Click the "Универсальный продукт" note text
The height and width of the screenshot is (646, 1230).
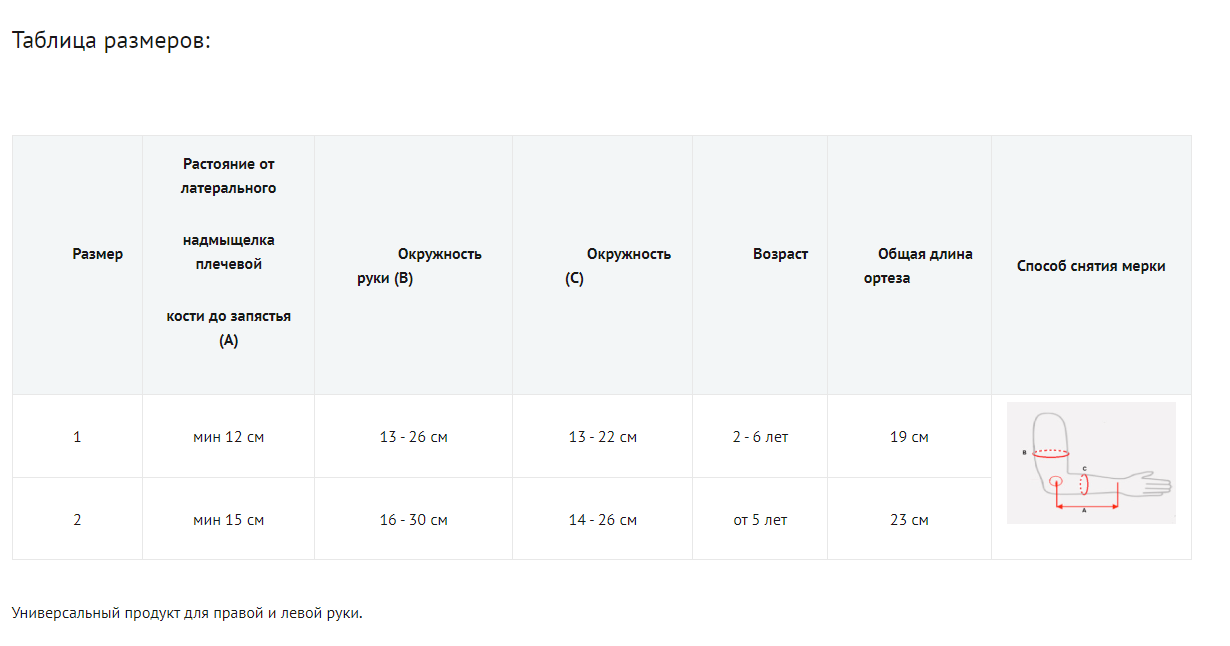click(x=187, y=613)
